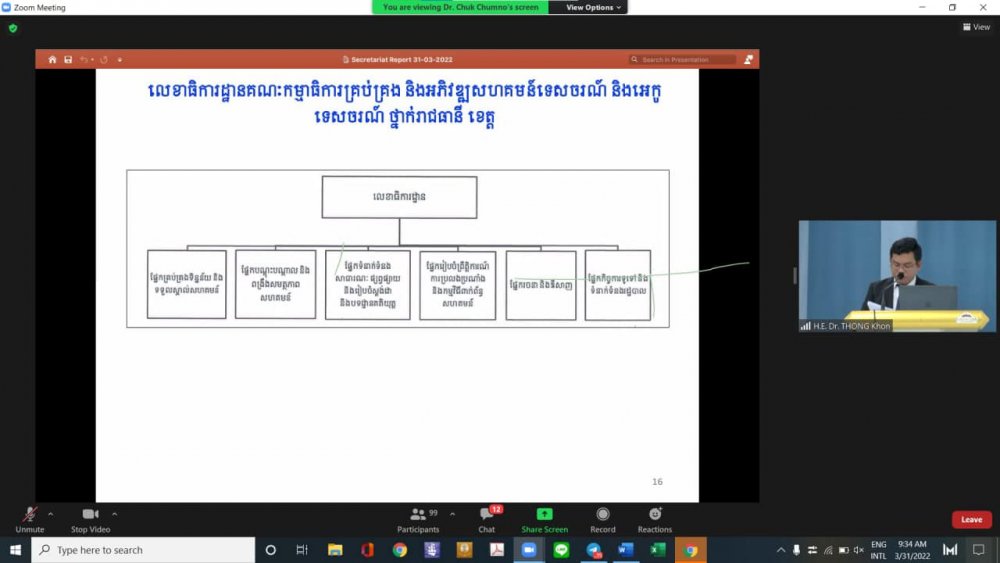Open Telegram from the taskbar
Viewport: 1000px width, 563px height.
click(x=593, y=550)
